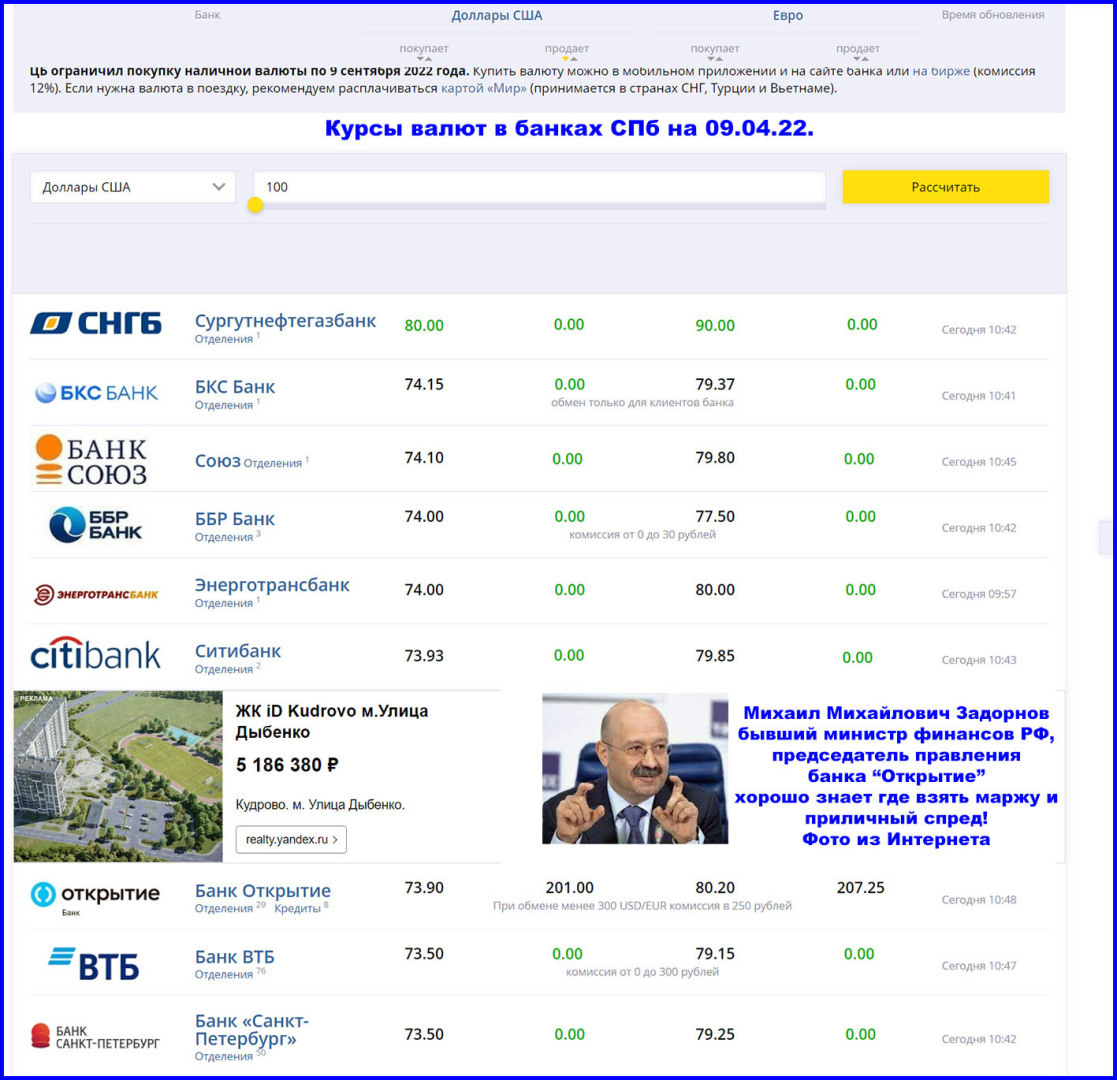
Task: Open the realty.yandex.ru ad button
Action: click(291, 840)
